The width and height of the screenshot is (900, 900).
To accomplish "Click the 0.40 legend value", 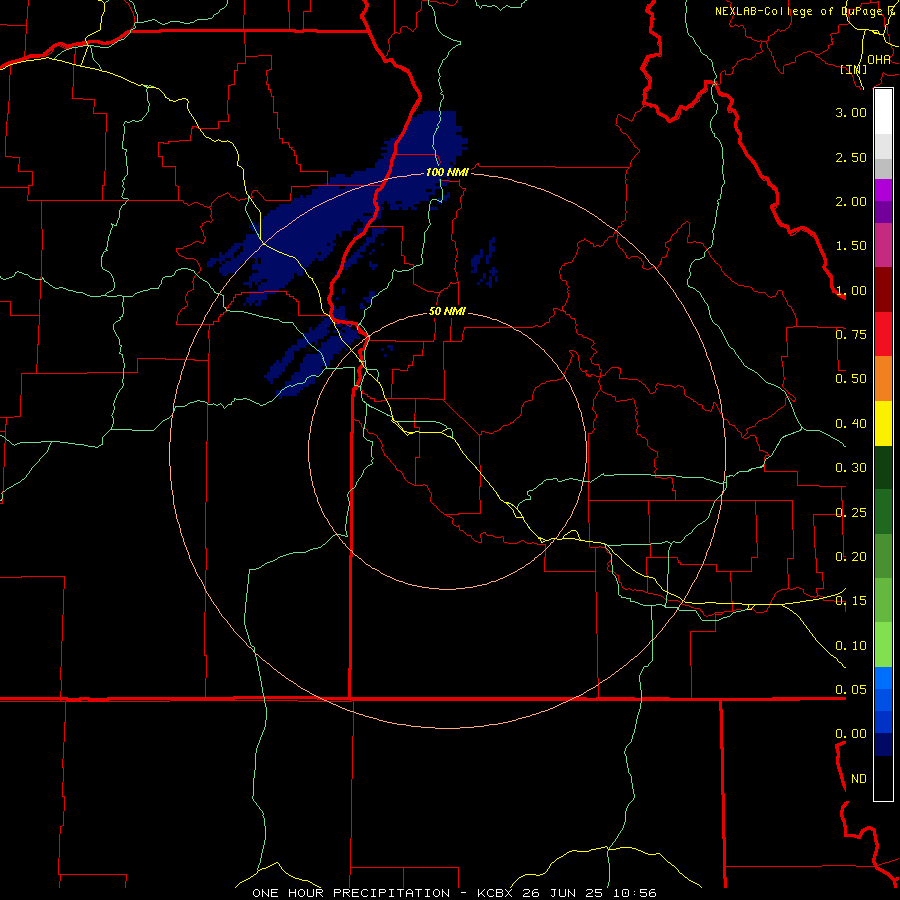I will point(851,424).
